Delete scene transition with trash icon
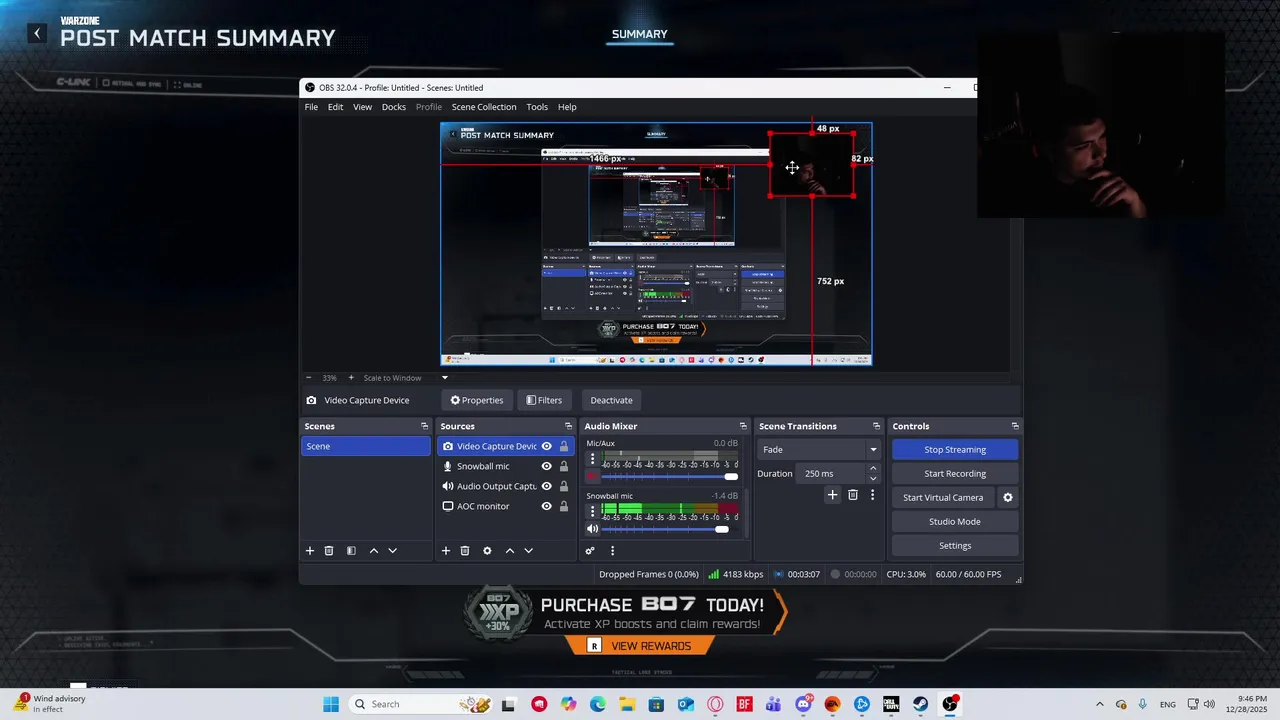 tap(853, 495)
